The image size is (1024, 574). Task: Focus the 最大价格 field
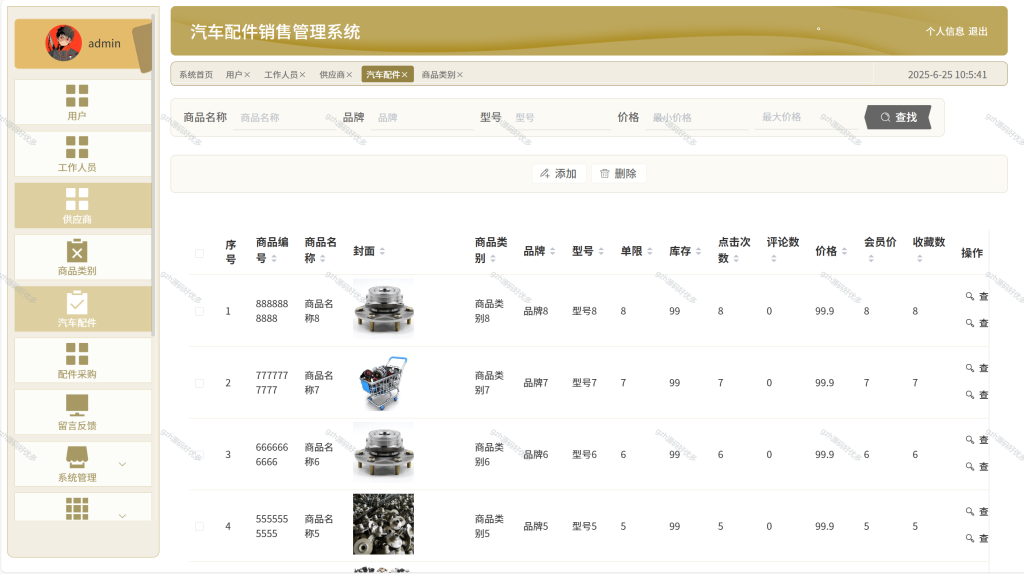(806, 118)
